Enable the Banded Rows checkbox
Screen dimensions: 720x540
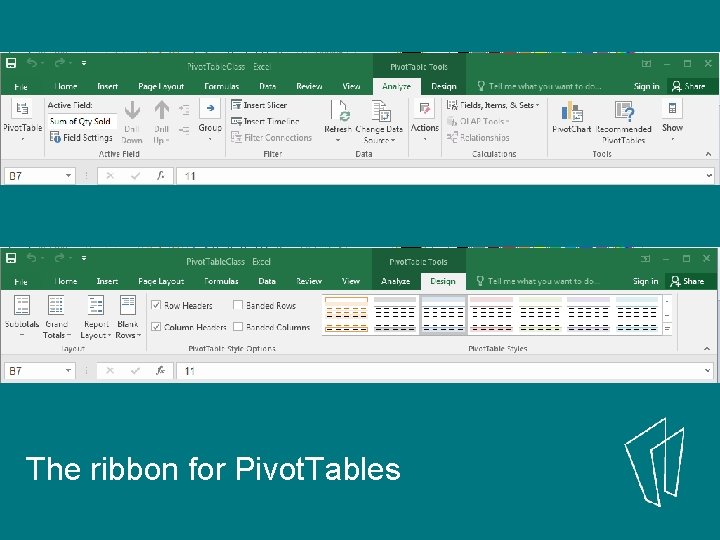click(238, 305)
